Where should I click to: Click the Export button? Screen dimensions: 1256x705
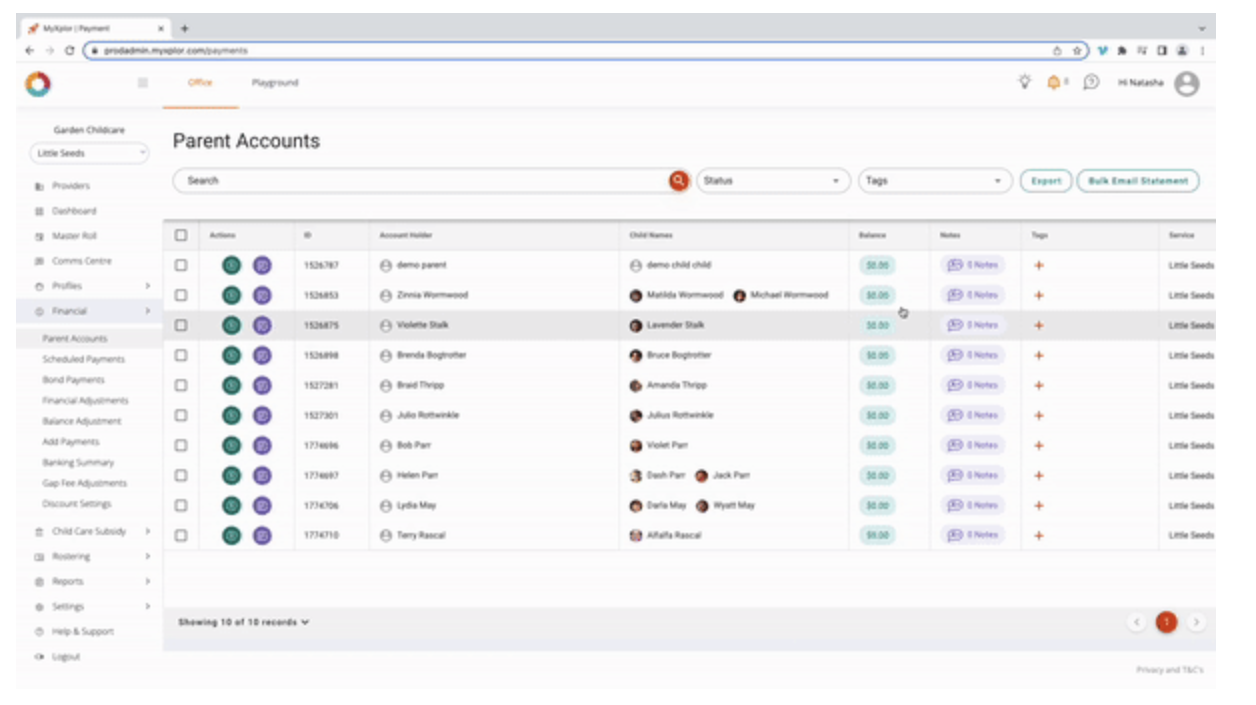point(1046,181)
